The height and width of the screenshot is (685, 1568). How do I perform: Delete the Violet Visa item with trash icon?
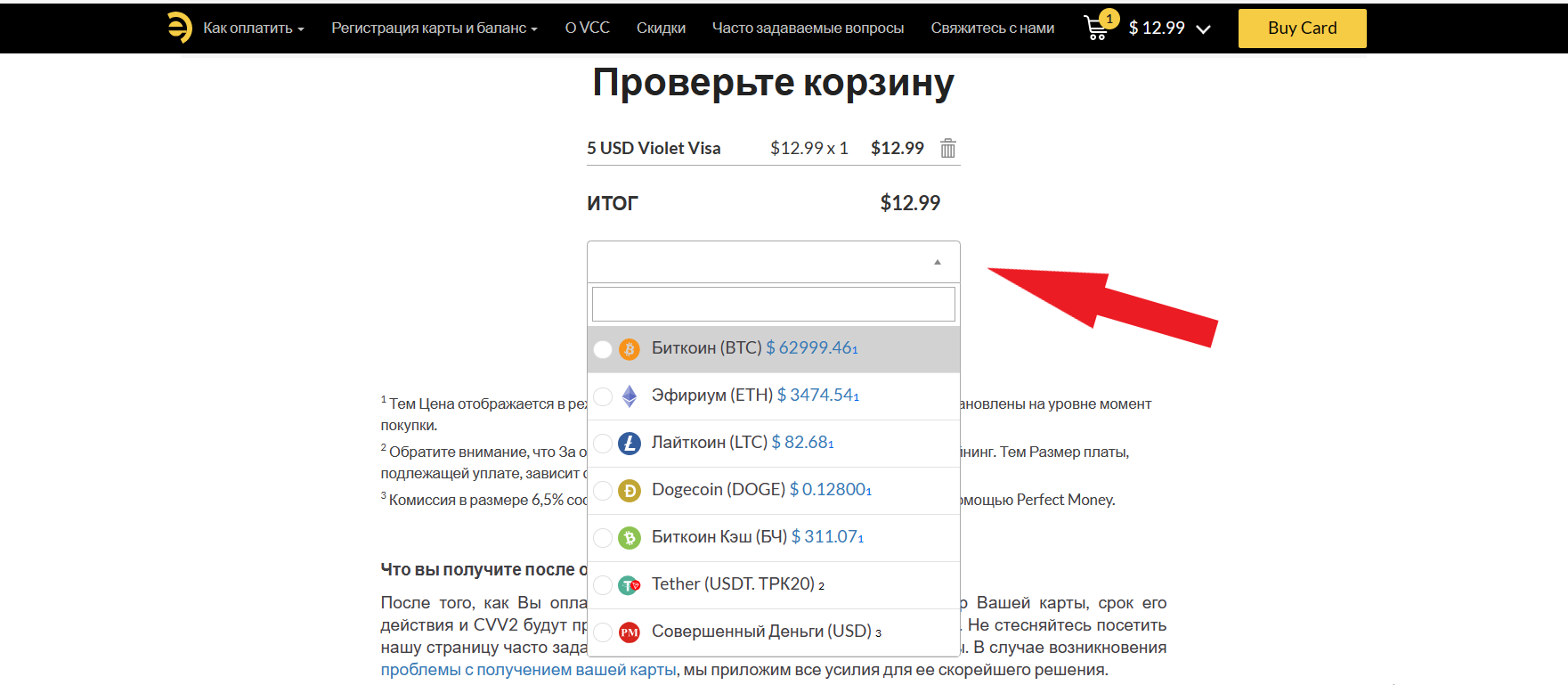[x=948, y=149]
